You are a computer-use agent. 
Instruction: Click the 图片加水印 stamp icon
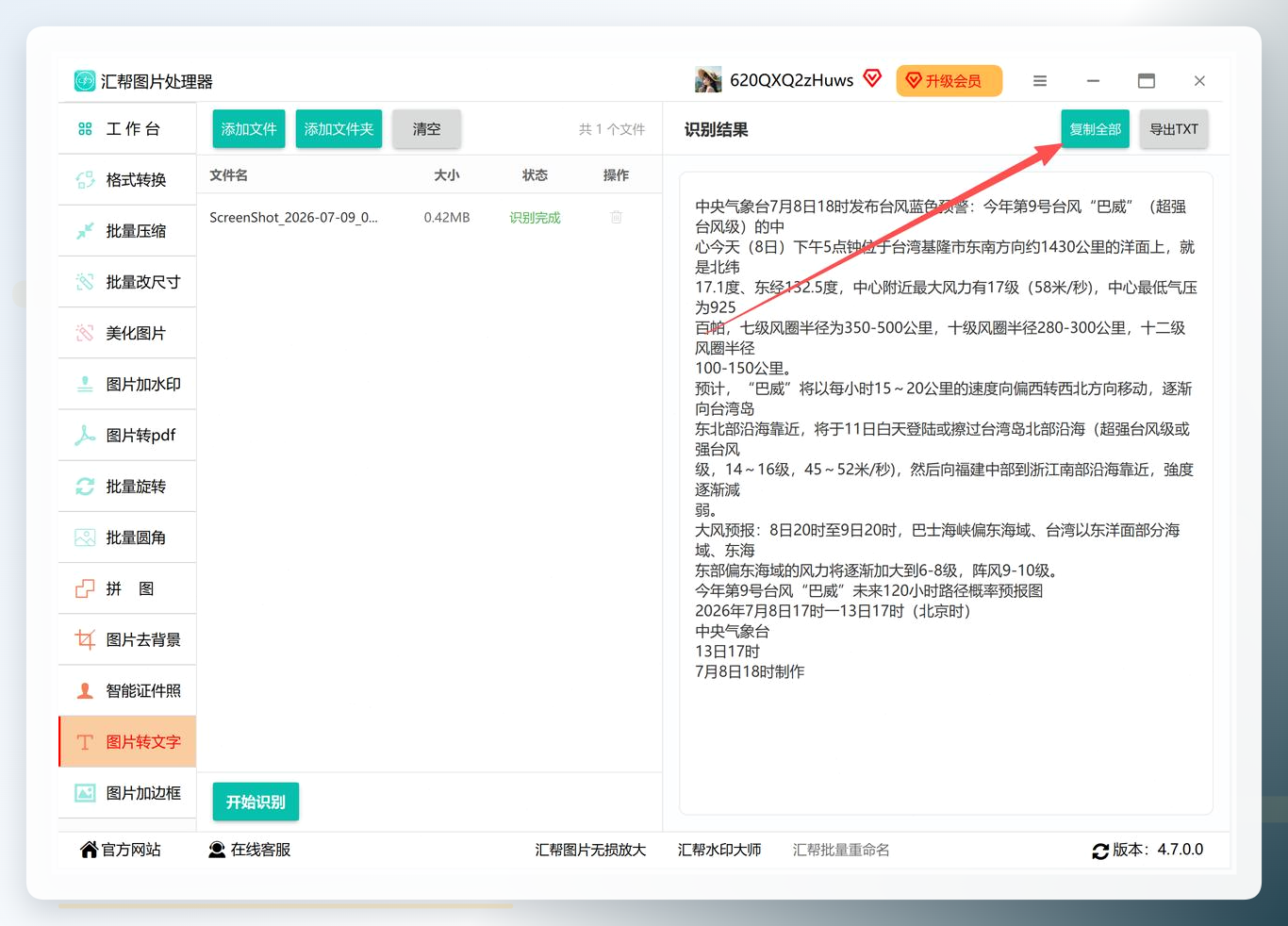[x=85, y=384]
